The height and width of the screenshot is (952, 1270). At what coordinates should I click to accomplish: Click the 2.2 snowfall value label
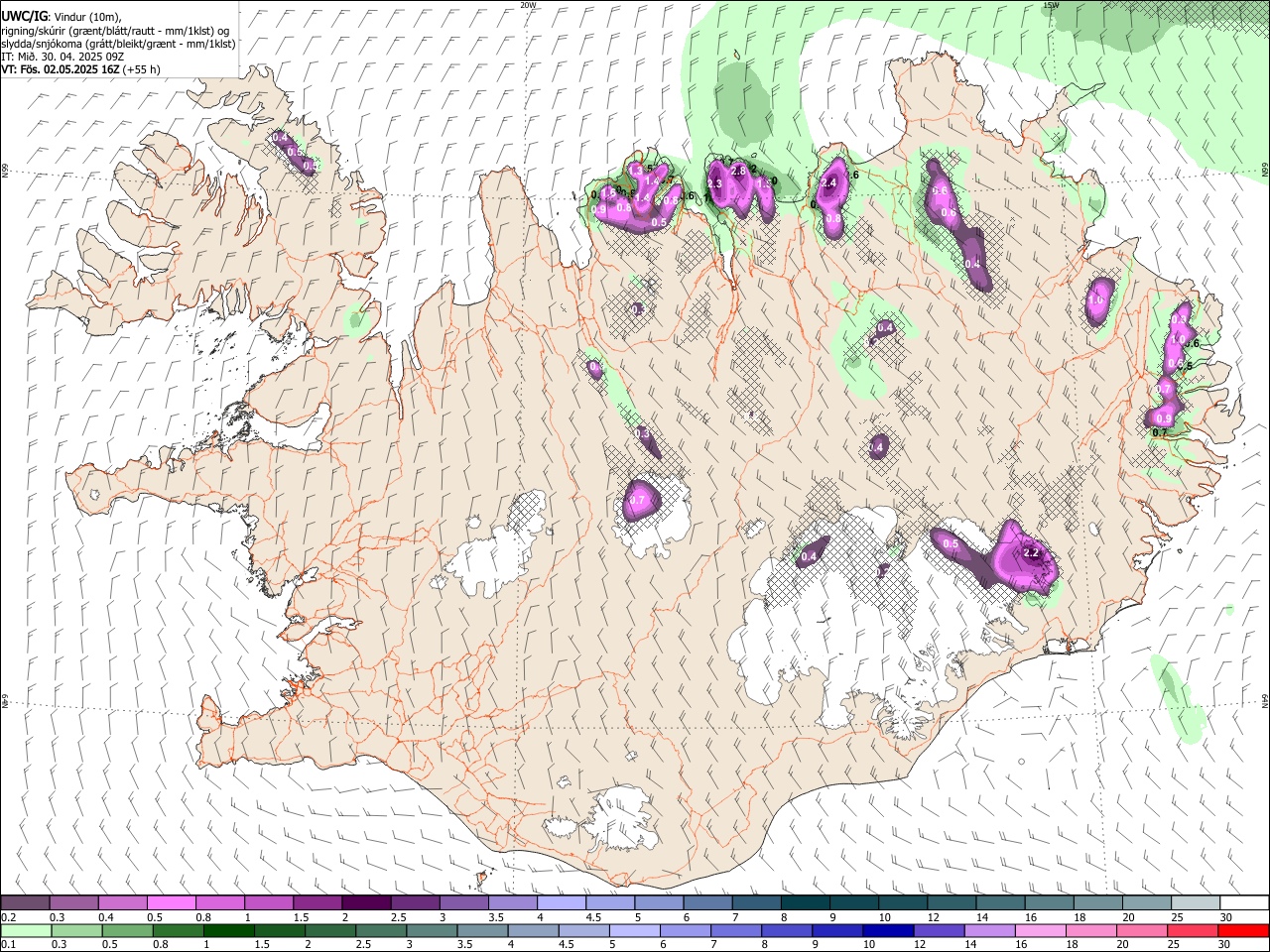tap(1030, 552)
